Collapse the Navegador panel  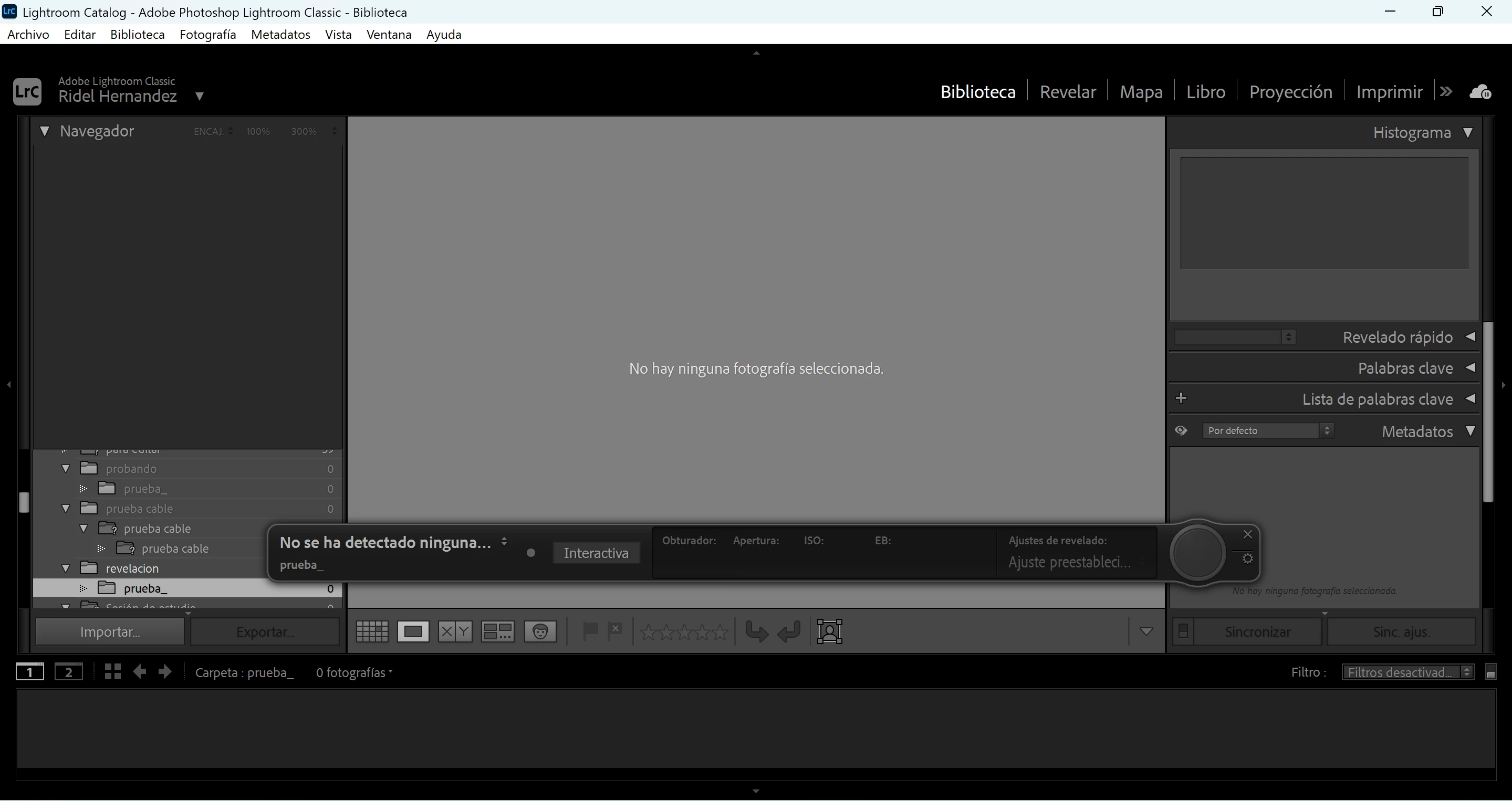point(45,131)
